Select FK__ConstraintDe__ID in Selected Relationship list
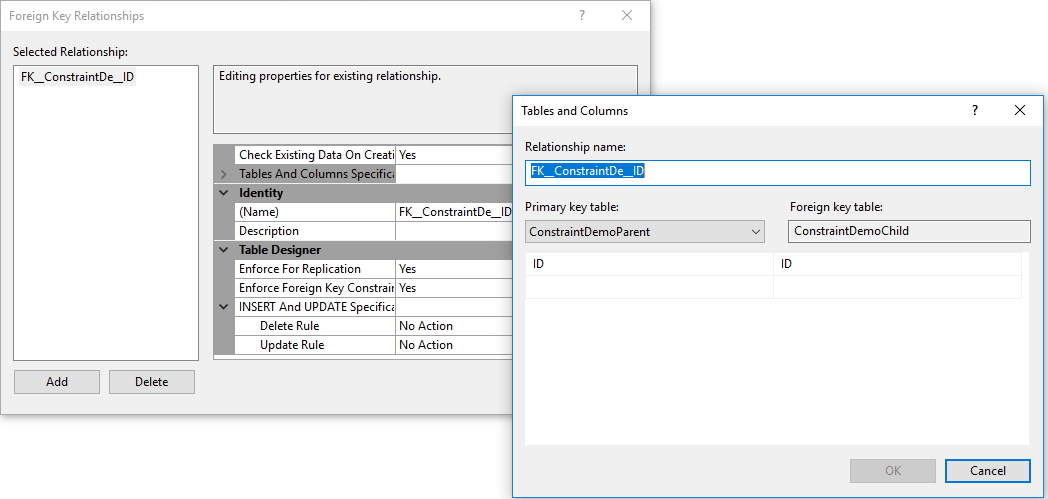 point(78,77)
